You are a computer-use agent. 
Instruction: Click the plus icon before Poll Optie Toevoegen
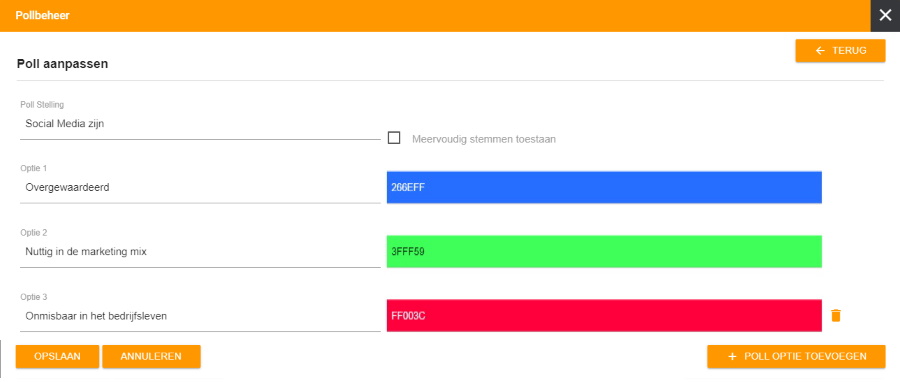(x=732, y=356)
